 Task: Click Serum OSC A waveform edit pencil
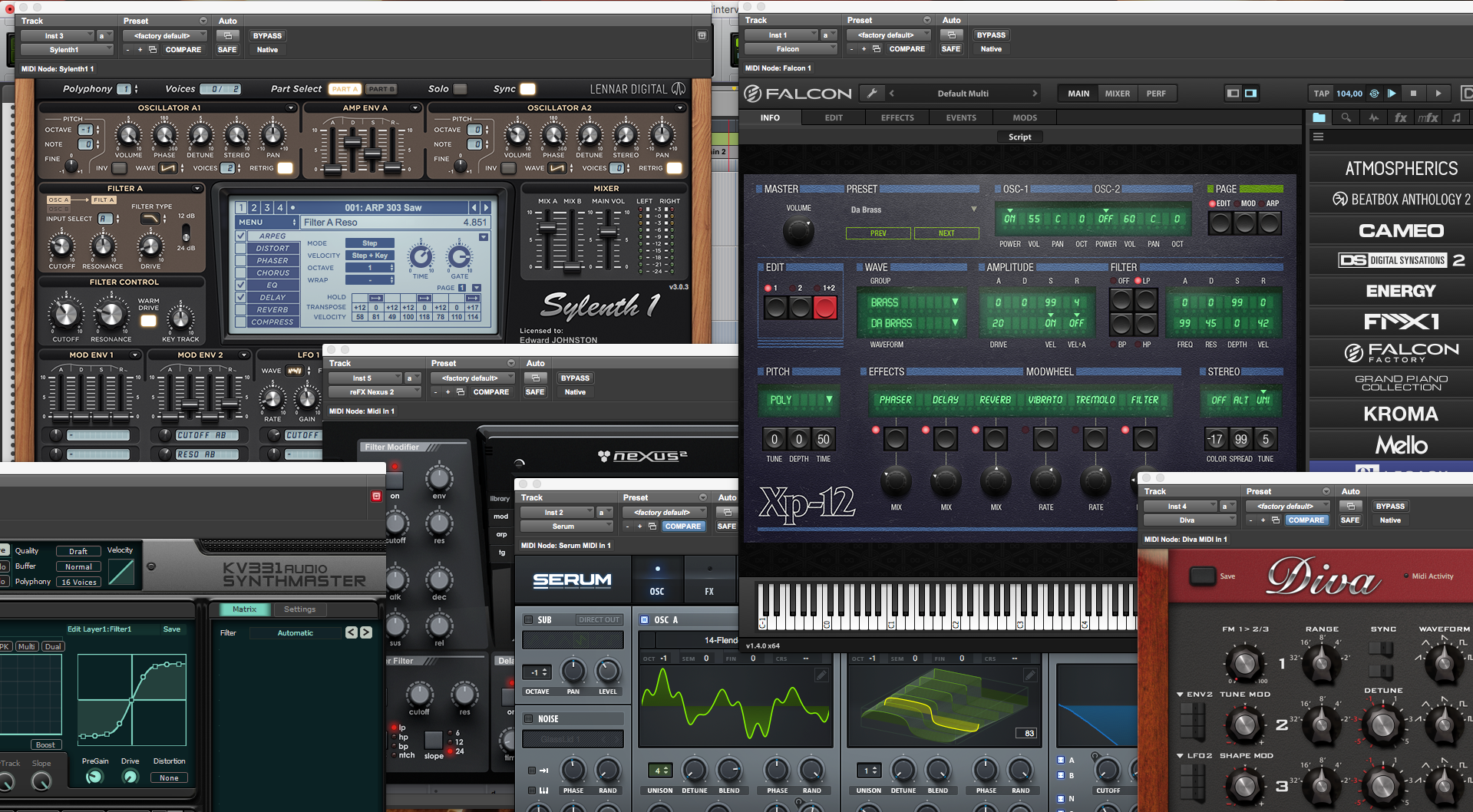pyautogui.click(x=821, y=675)
